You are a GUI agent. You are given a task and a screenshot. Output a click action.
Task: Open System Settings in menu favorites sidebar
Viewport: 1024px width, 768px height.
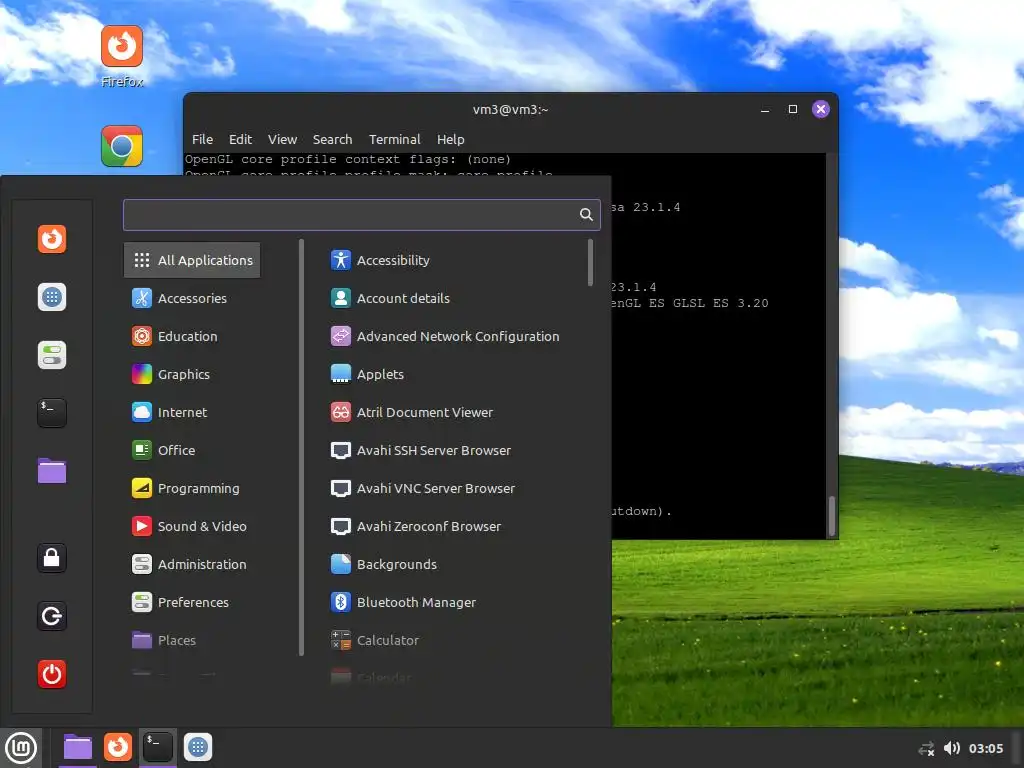click(x=52, y=355)
